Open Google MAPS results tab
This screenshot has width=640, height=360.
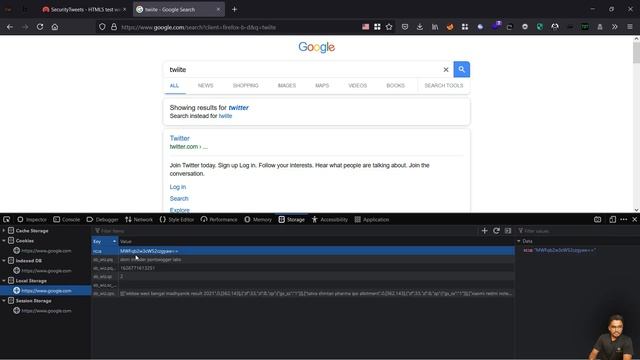[x=322, y=86]
